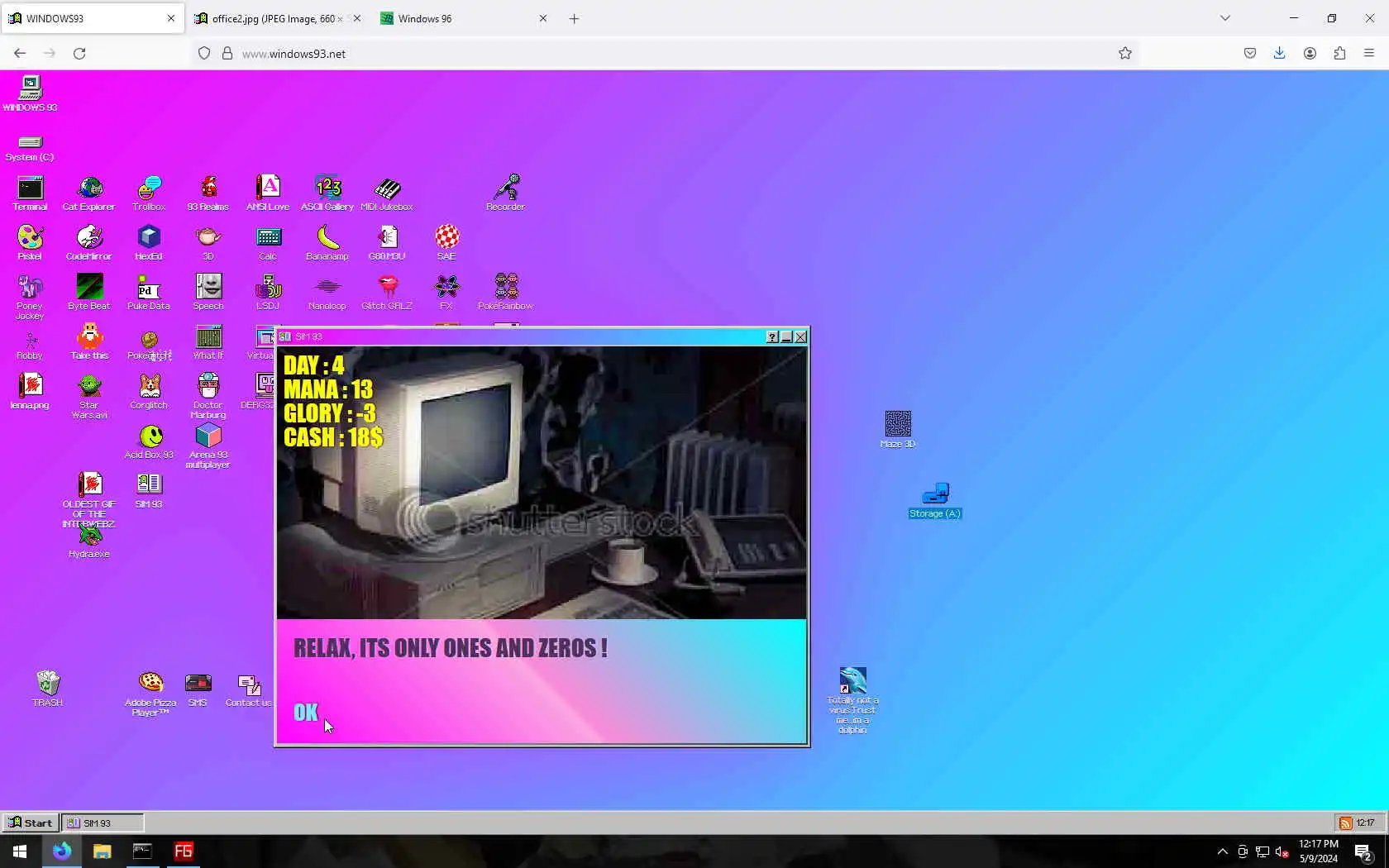Open the Firefox account menu
This screenshot has width=1389, height=868.
(1310, 53)
